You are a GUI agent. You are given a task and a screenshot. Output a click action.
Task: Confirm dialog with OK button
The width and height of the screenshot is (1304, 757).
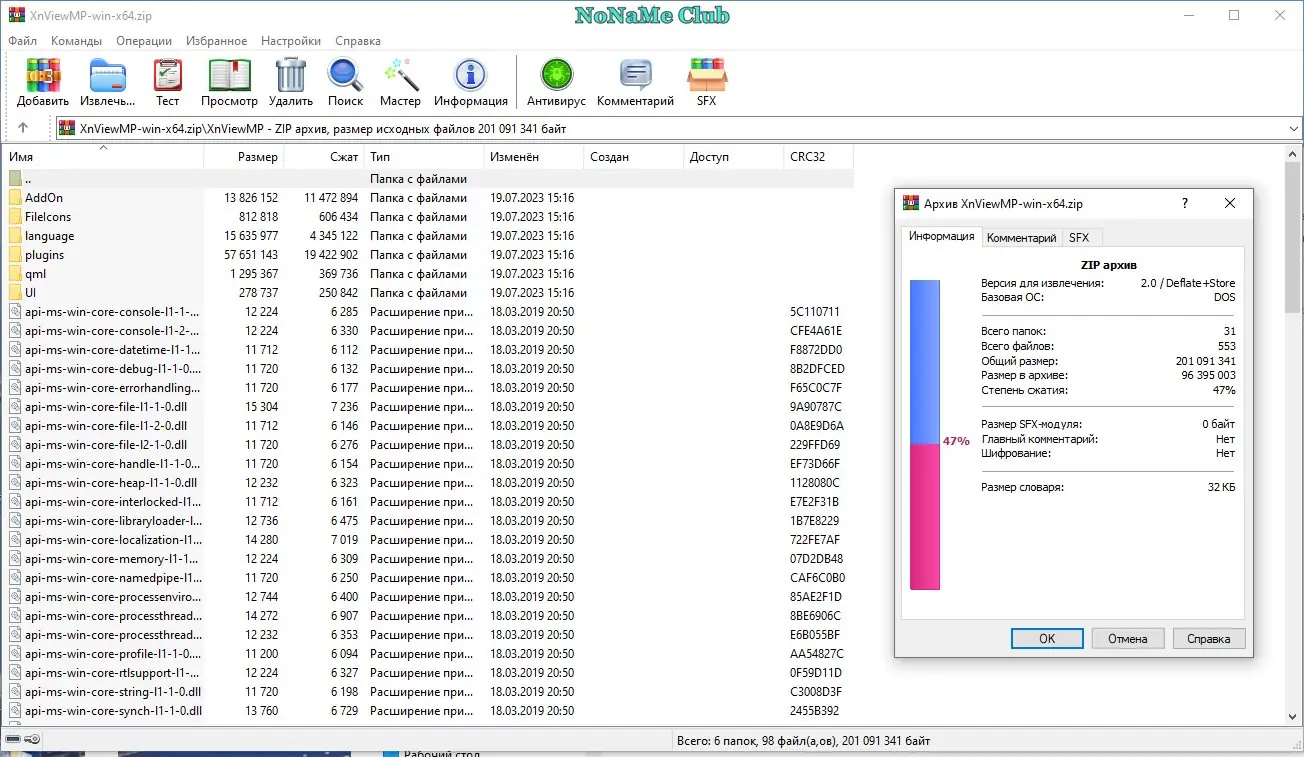pos(1047,638)
